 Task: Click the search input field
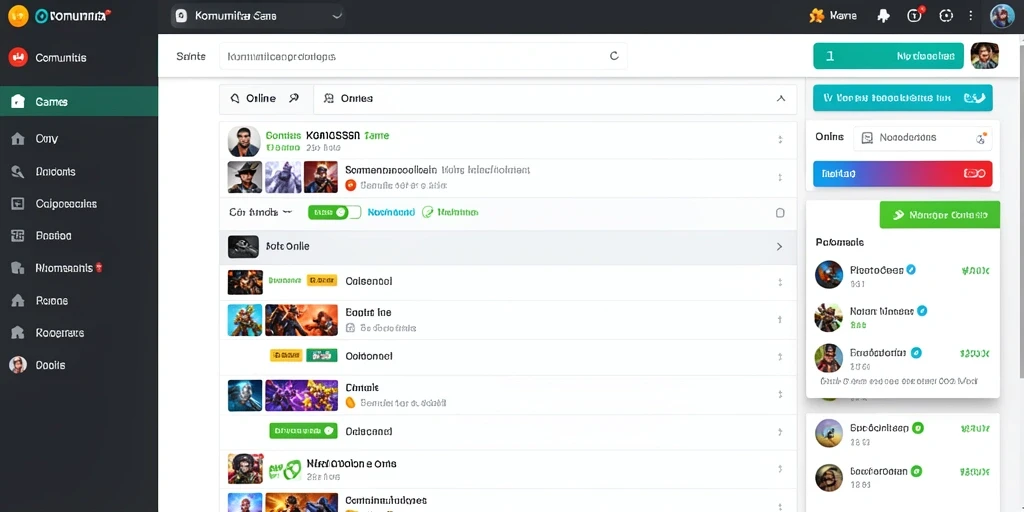pyautogui.click(x=423, y=56)
